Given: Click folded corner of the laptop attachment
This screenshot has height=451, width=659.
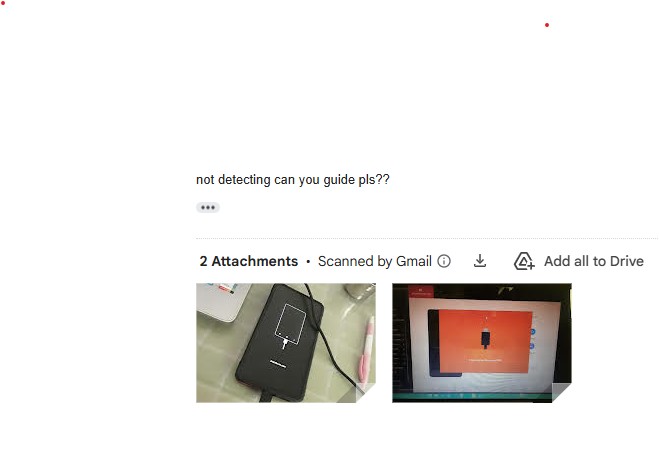Looking at the screenshot, I should (561, 393).
